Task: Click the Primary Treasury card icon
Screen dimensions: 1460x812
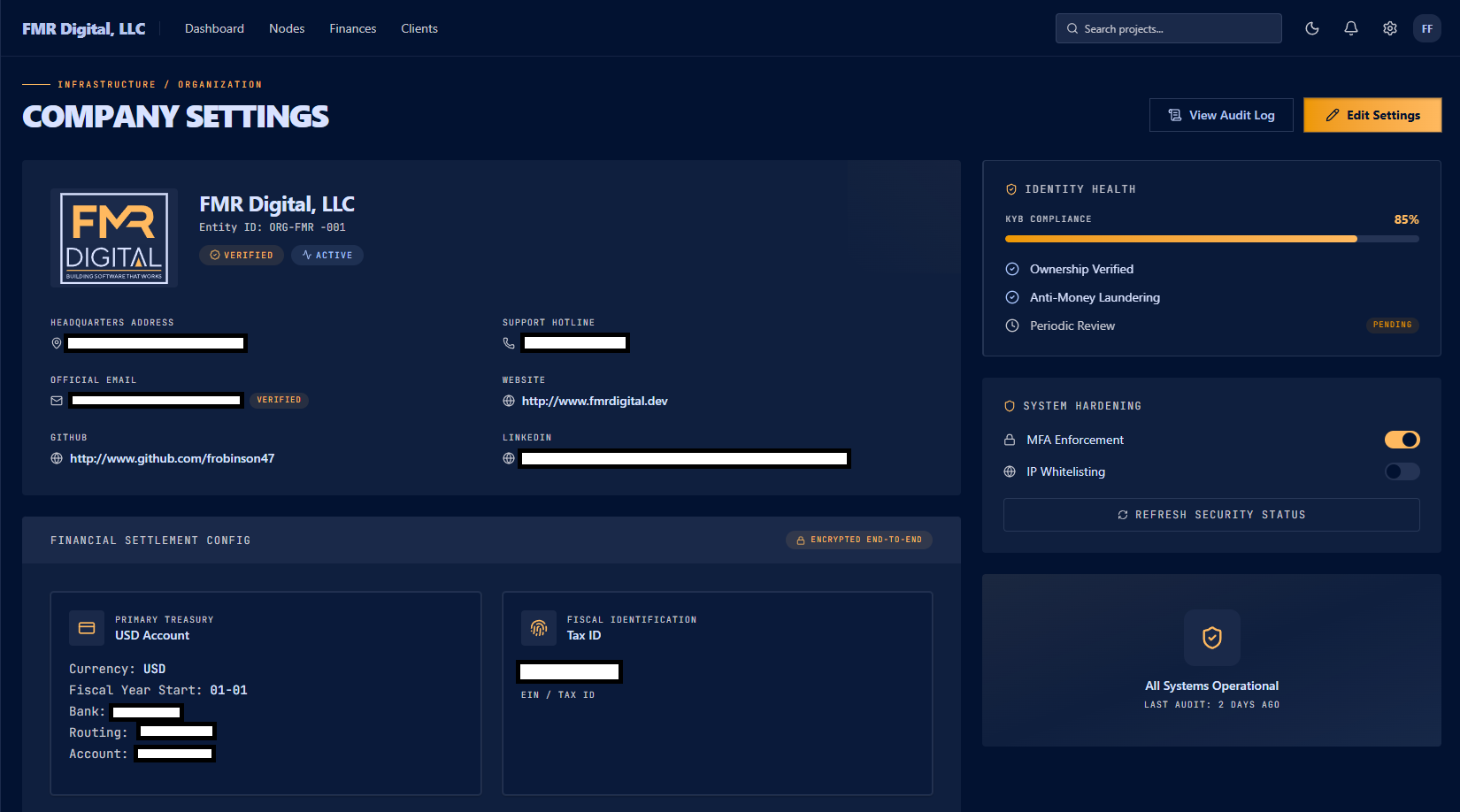Action: tap(87, 628)
